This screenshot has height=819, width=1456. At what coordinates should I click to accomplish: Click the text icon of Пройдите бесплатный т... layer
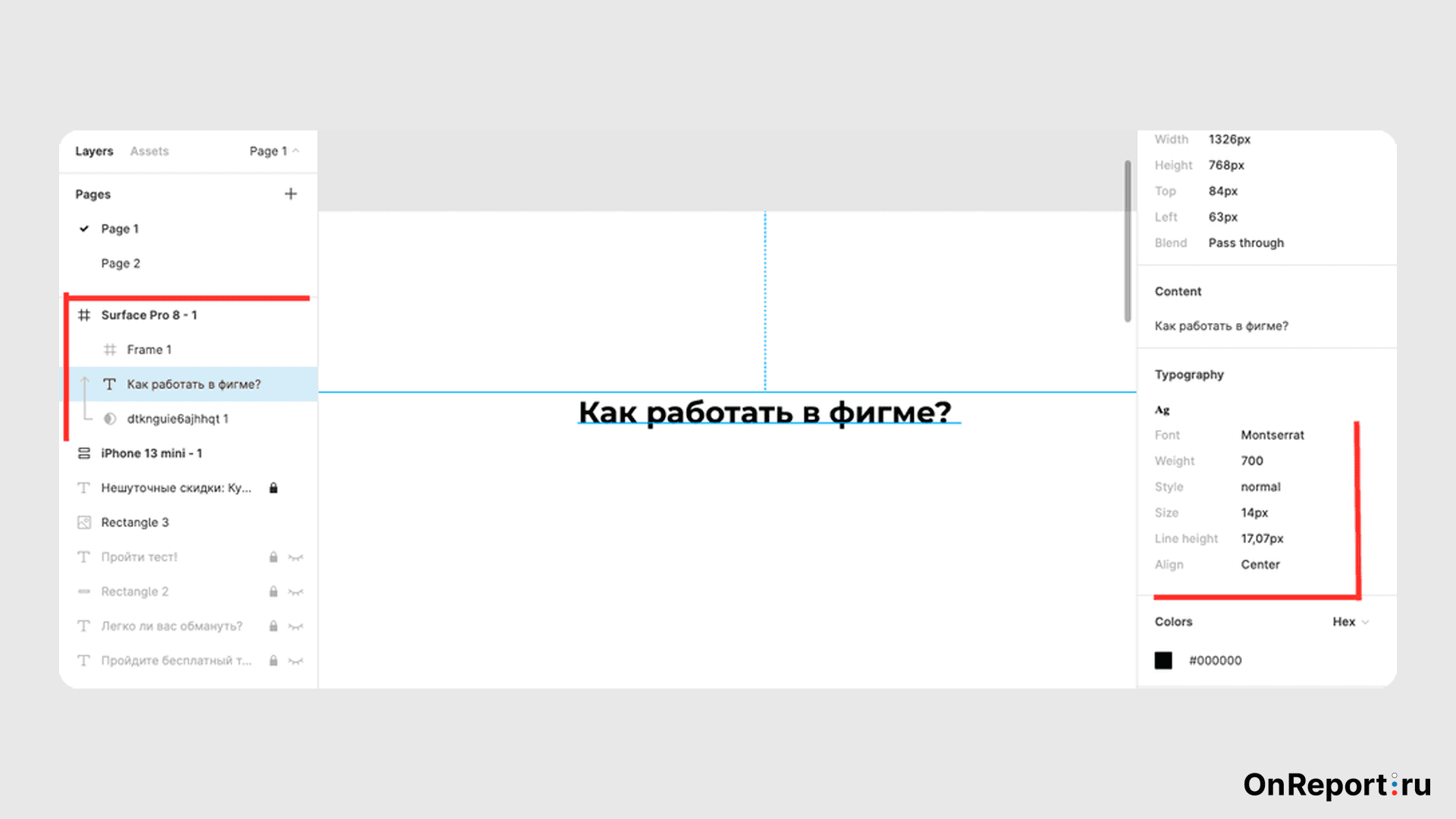point(84,661)
